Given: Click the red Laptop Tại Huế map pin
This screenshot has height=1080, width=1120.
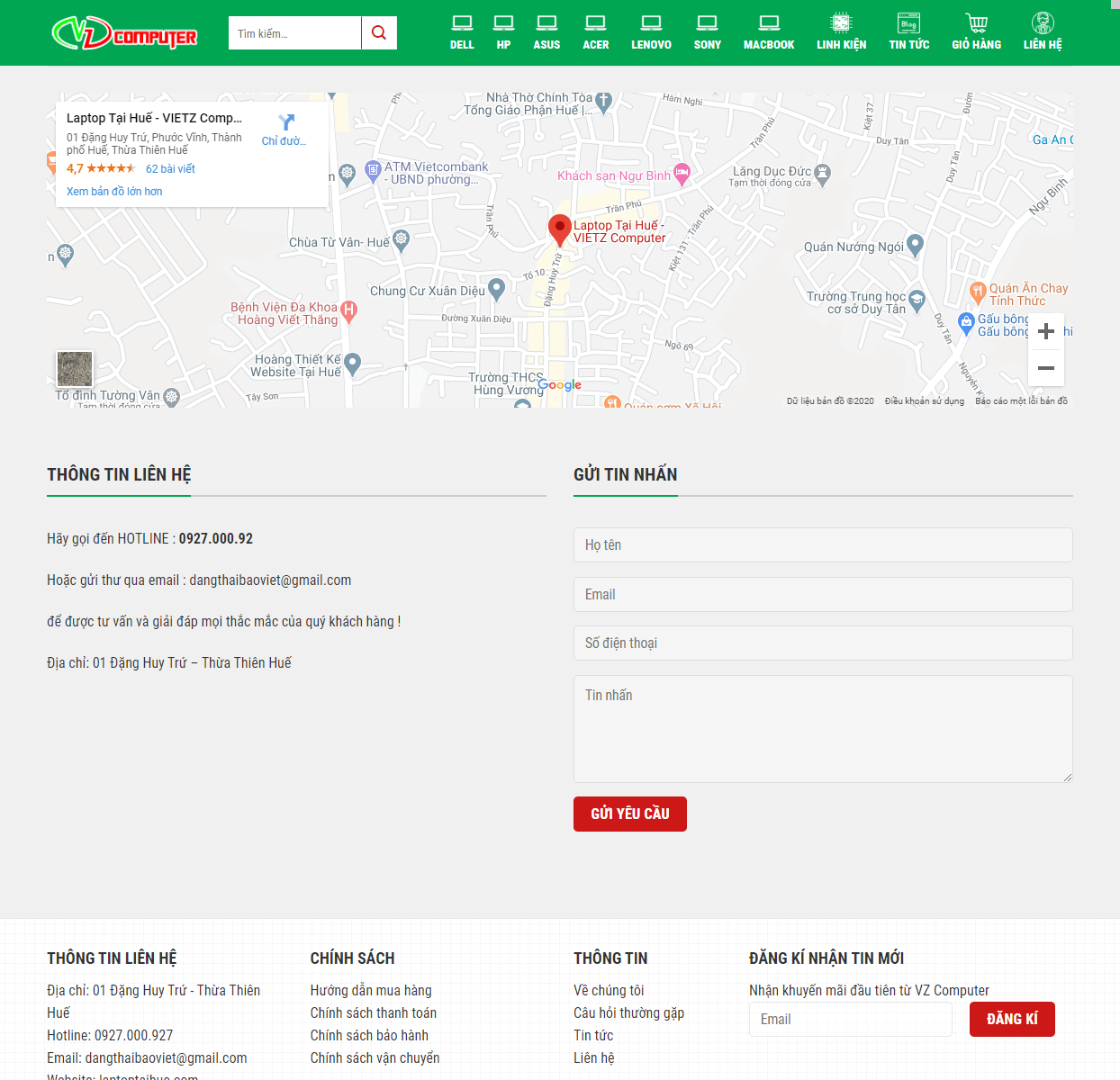Looking at the screenshot, I should 560,230.
